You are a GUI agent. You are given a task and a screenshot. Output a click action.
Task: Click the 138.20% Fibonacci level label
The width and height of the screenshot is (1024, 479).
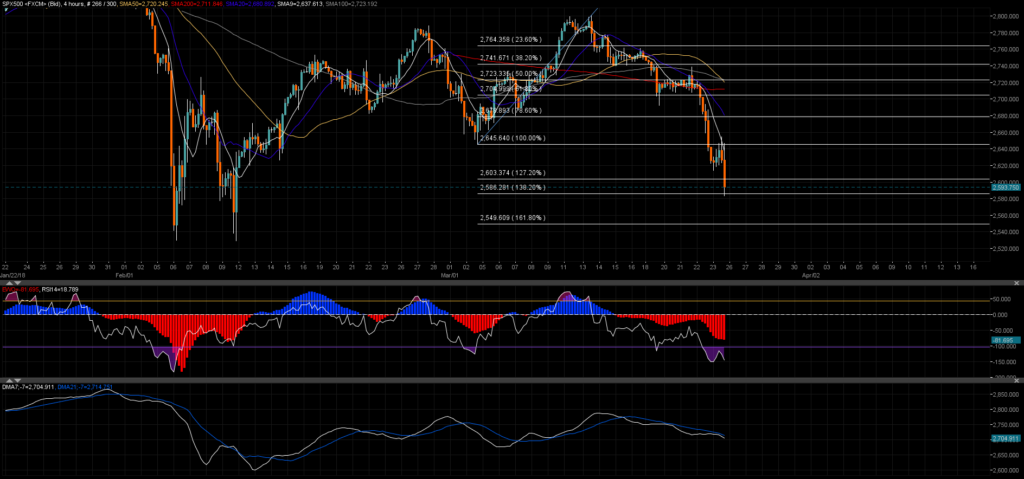(513, 188)
